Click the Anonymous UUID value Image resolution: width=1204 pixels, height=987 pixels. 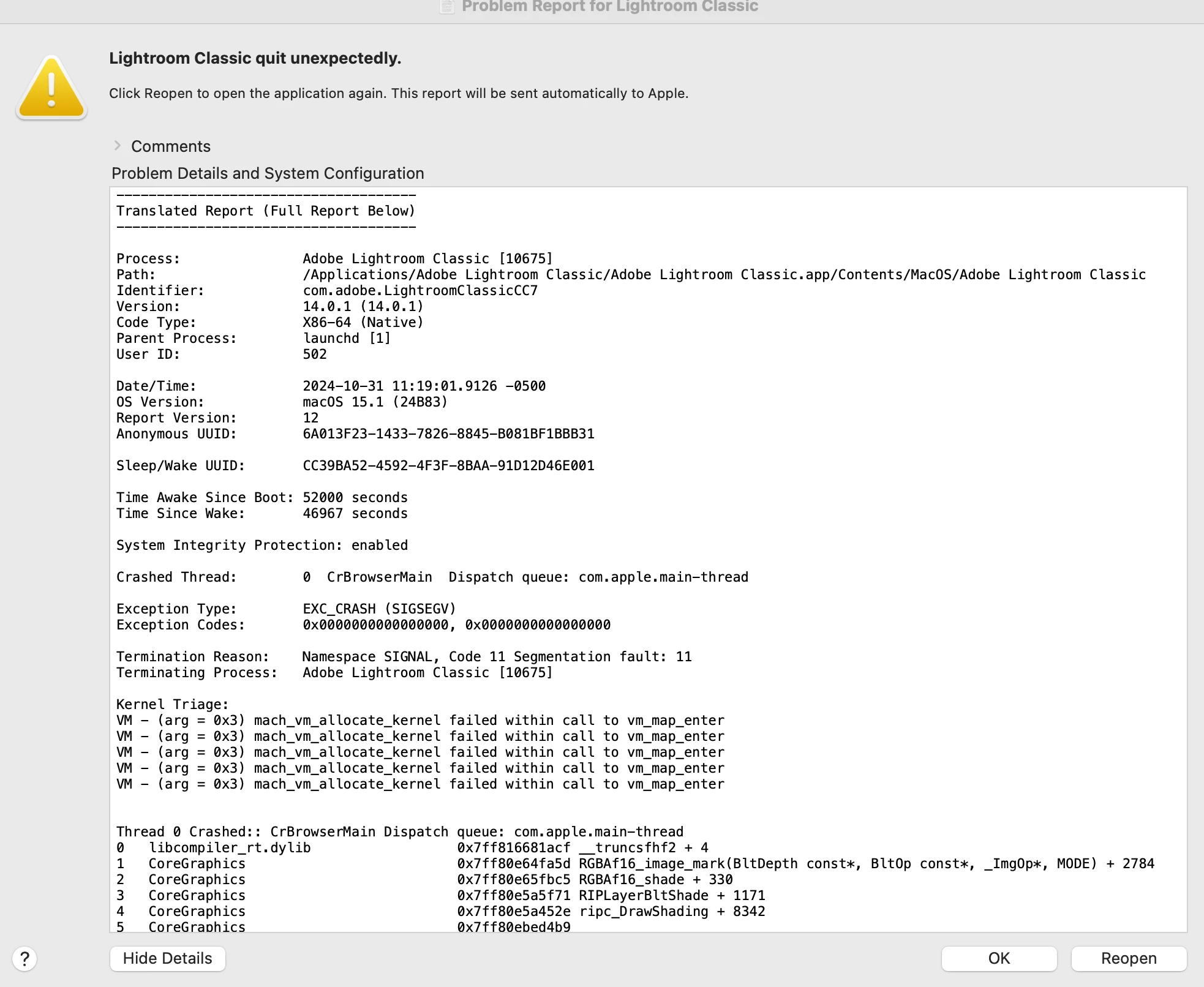point(448,433)
